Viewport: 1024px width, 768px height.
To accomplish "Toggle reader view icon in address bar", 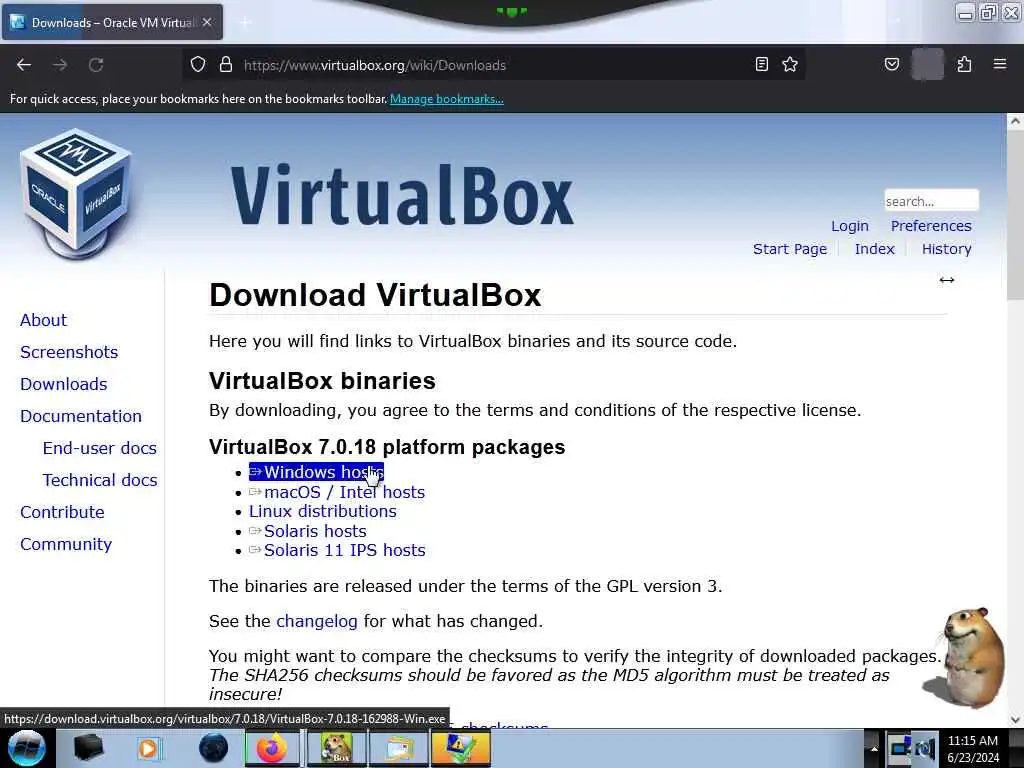I will [x=761, y=64].
